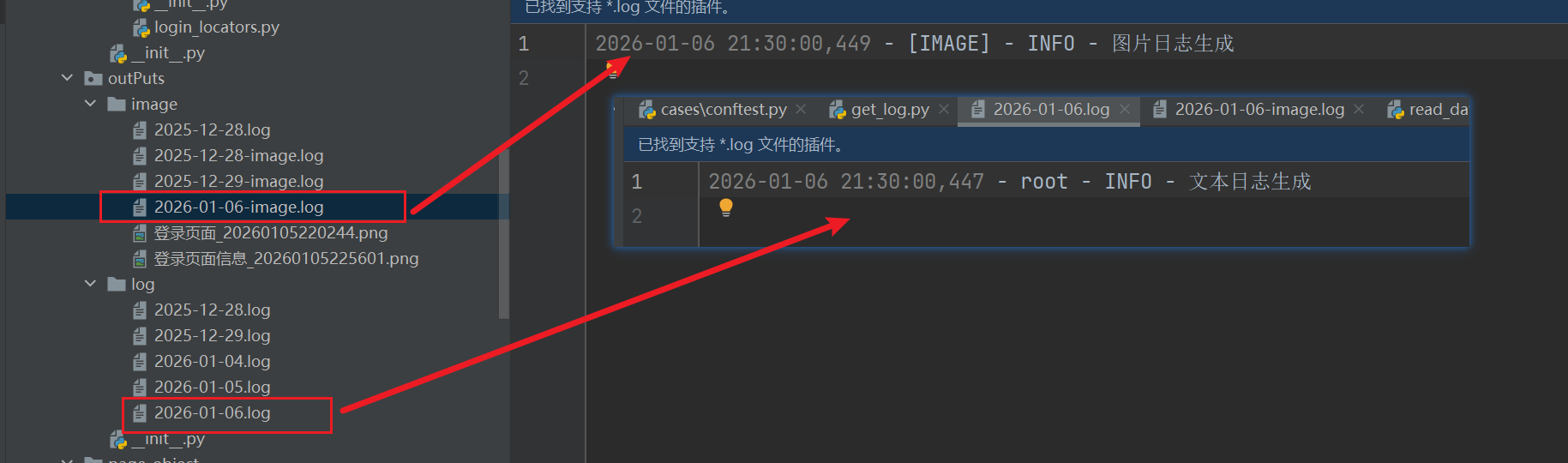
Task: Collapse the outPuts folder chevron
Action: tap(68, 78)
